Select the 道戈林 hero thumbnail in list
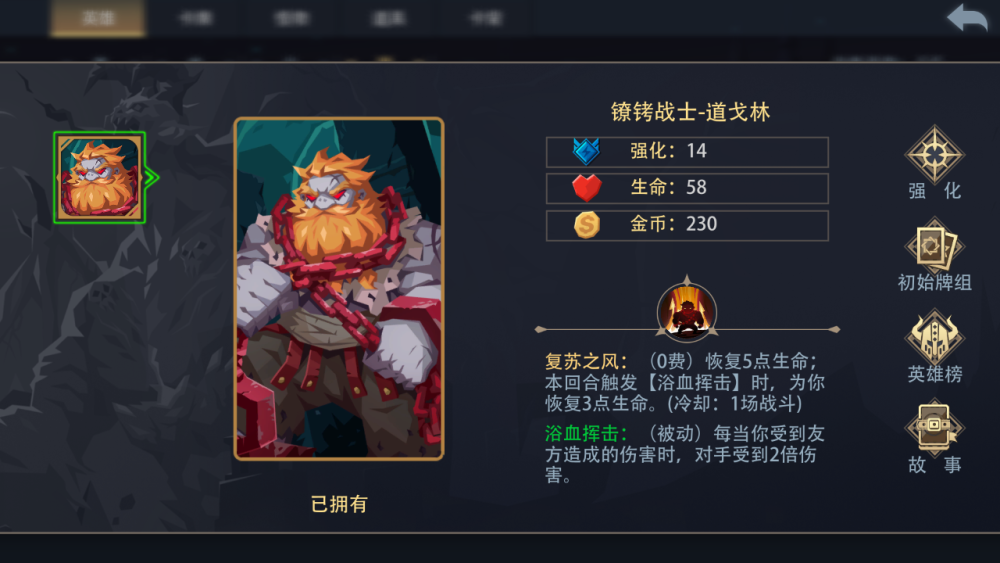 point(99,178)
